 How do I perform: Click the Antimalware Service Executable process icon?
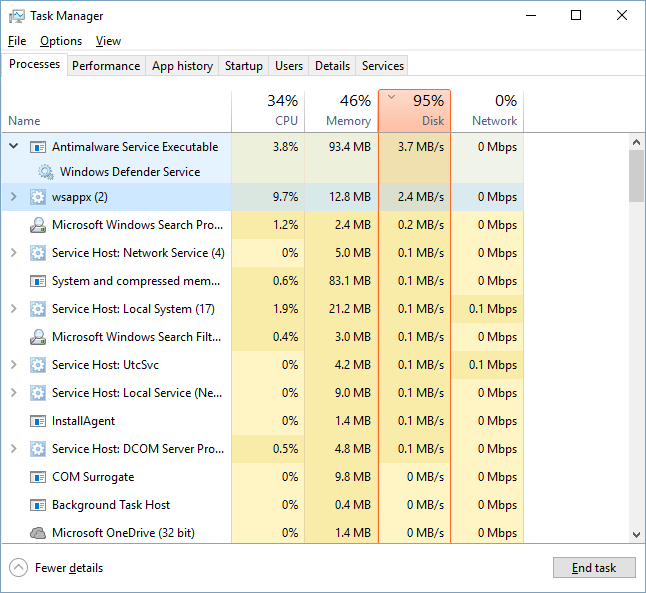(38, 147)
